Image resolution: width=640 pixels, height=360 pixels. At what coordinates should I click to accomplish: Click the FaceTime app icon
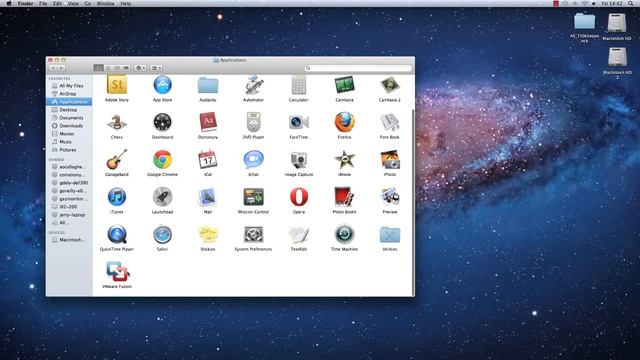click(x=299, y=122)
